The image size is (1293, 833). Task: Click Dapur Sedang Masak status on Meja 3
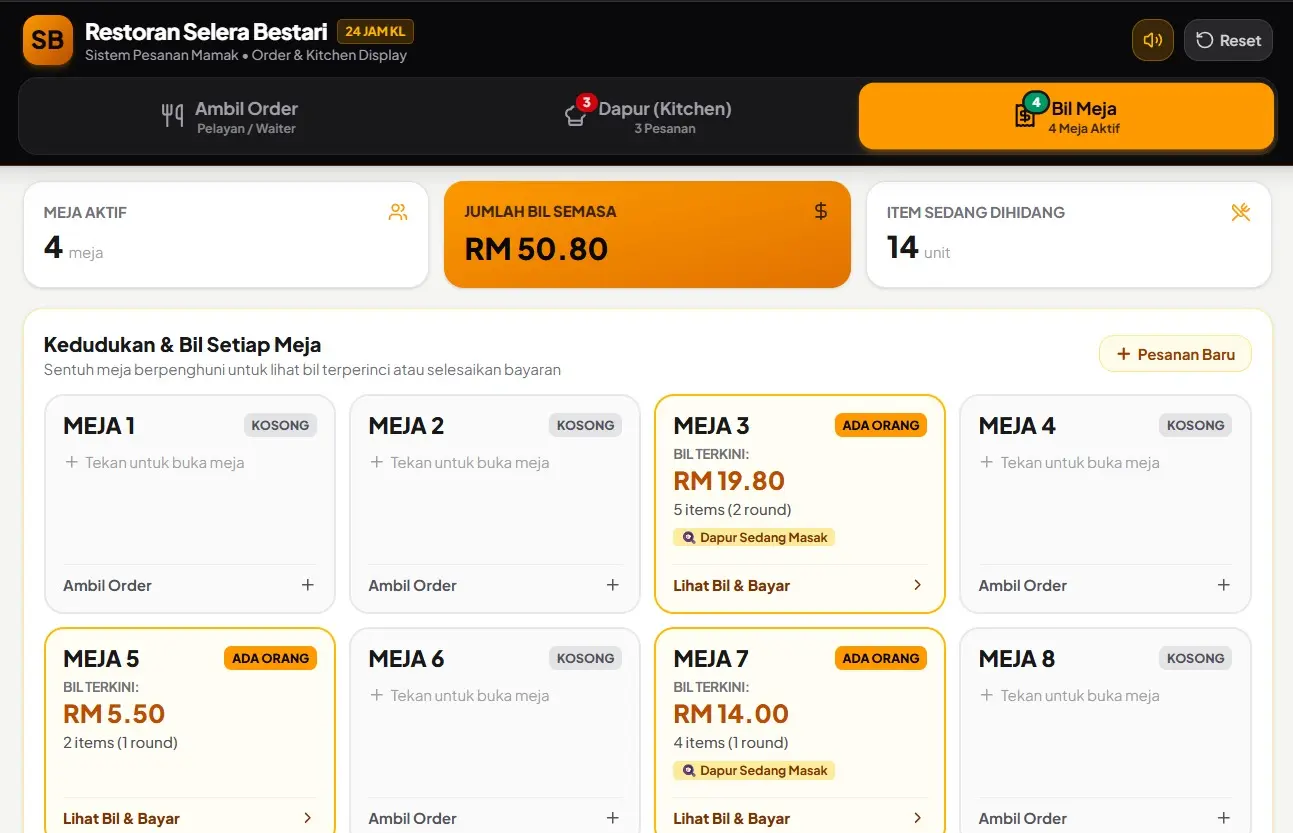click(x=754, y=537)
